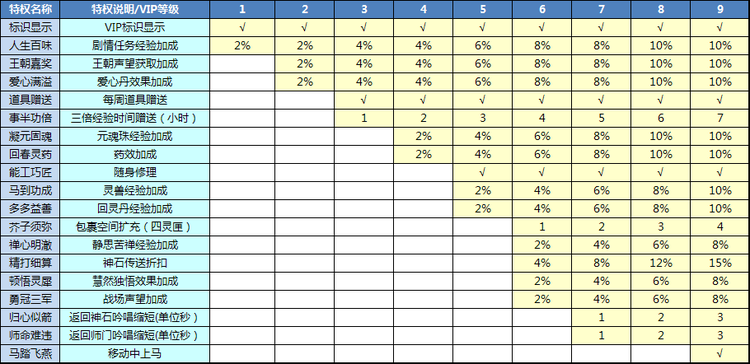The height and width of the screenshot is (364, 750).
Task: Click the 标识显示 row label
Action: [31, 27]
